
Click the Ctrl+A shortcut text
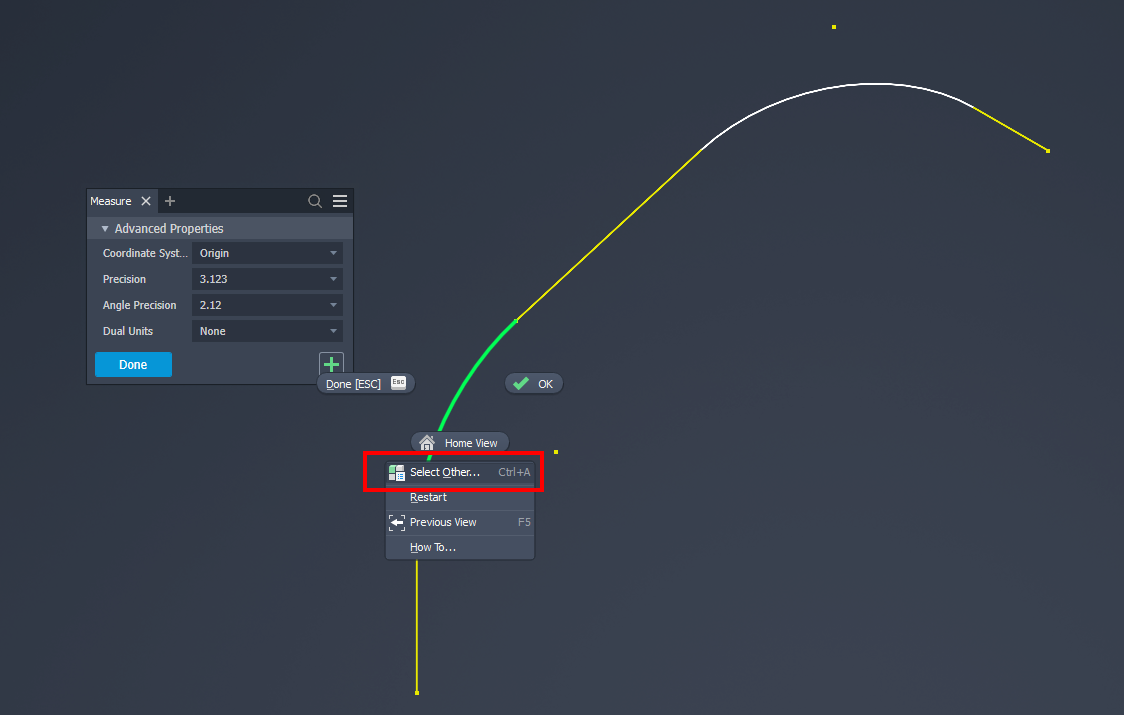tap(514, 472)
